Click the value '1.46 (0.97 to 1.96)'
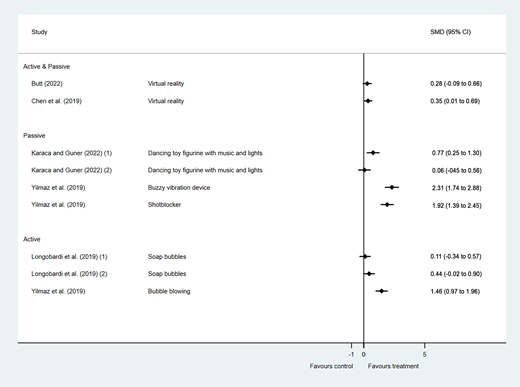520x387 pixels. pos(455,291)
